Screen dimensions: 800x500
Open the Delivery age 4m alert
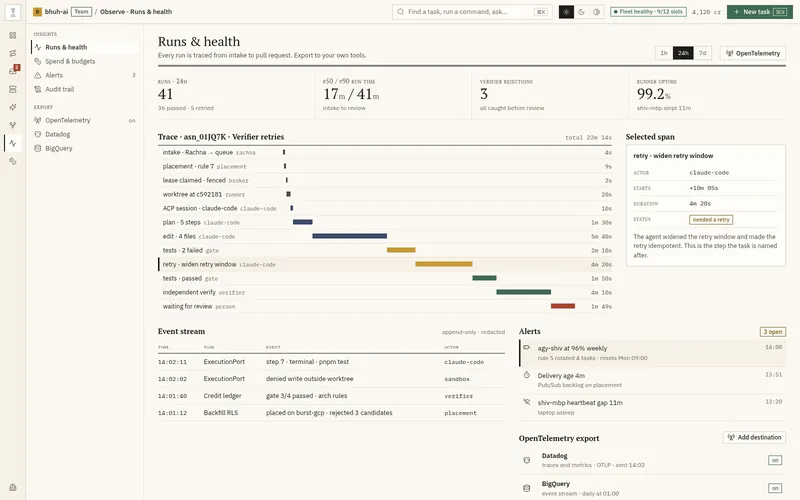click(653, 380)
